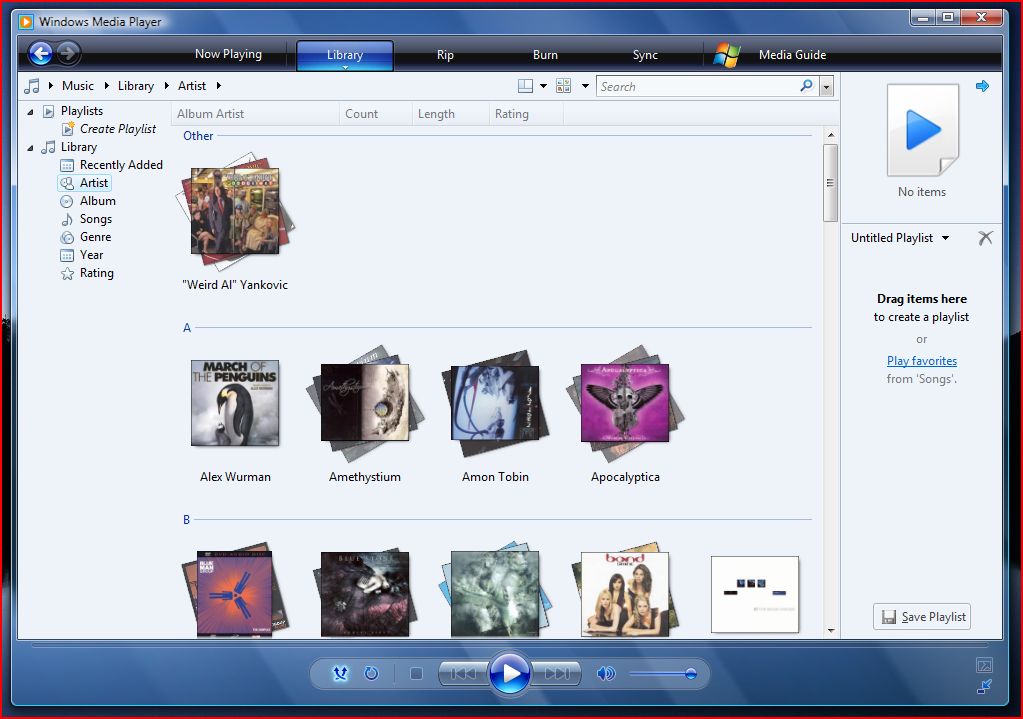The image size is (1023, 719).
Task: Clear the list pane with X icon
Action: coord(985,237)
